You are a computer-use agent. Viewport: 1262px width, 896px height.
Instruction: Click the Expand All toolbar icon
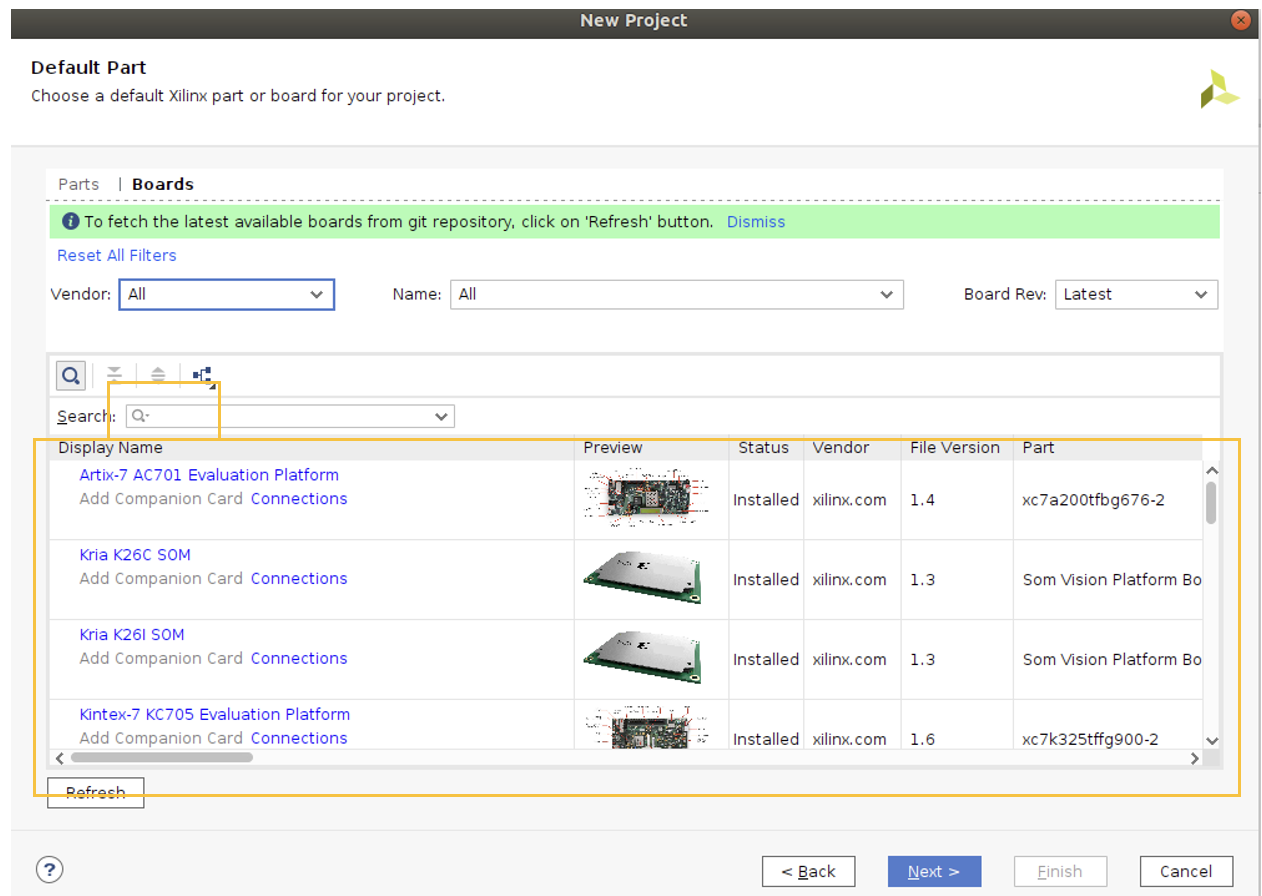click(158, 376)
